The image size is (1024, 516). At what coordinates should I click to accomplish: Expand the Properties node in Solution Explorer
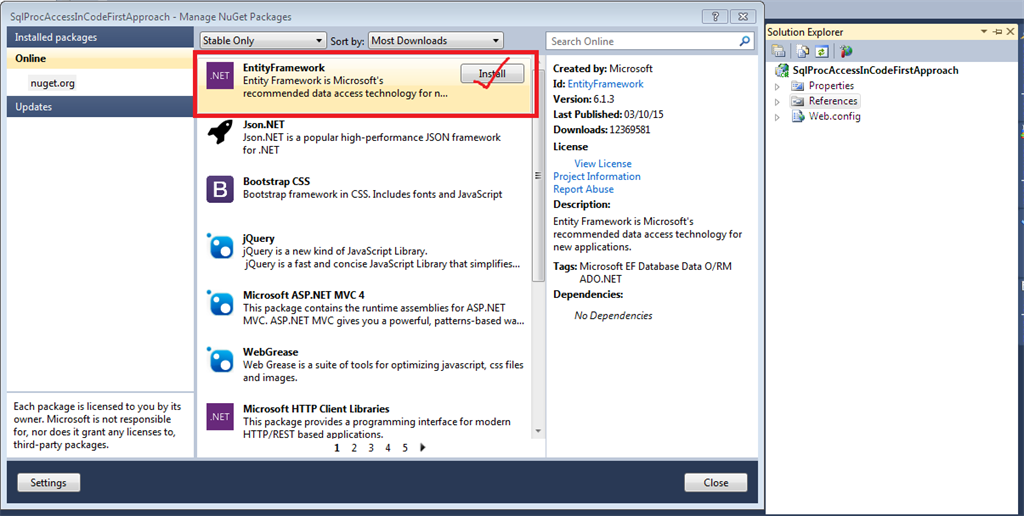[x=777, y=86]
